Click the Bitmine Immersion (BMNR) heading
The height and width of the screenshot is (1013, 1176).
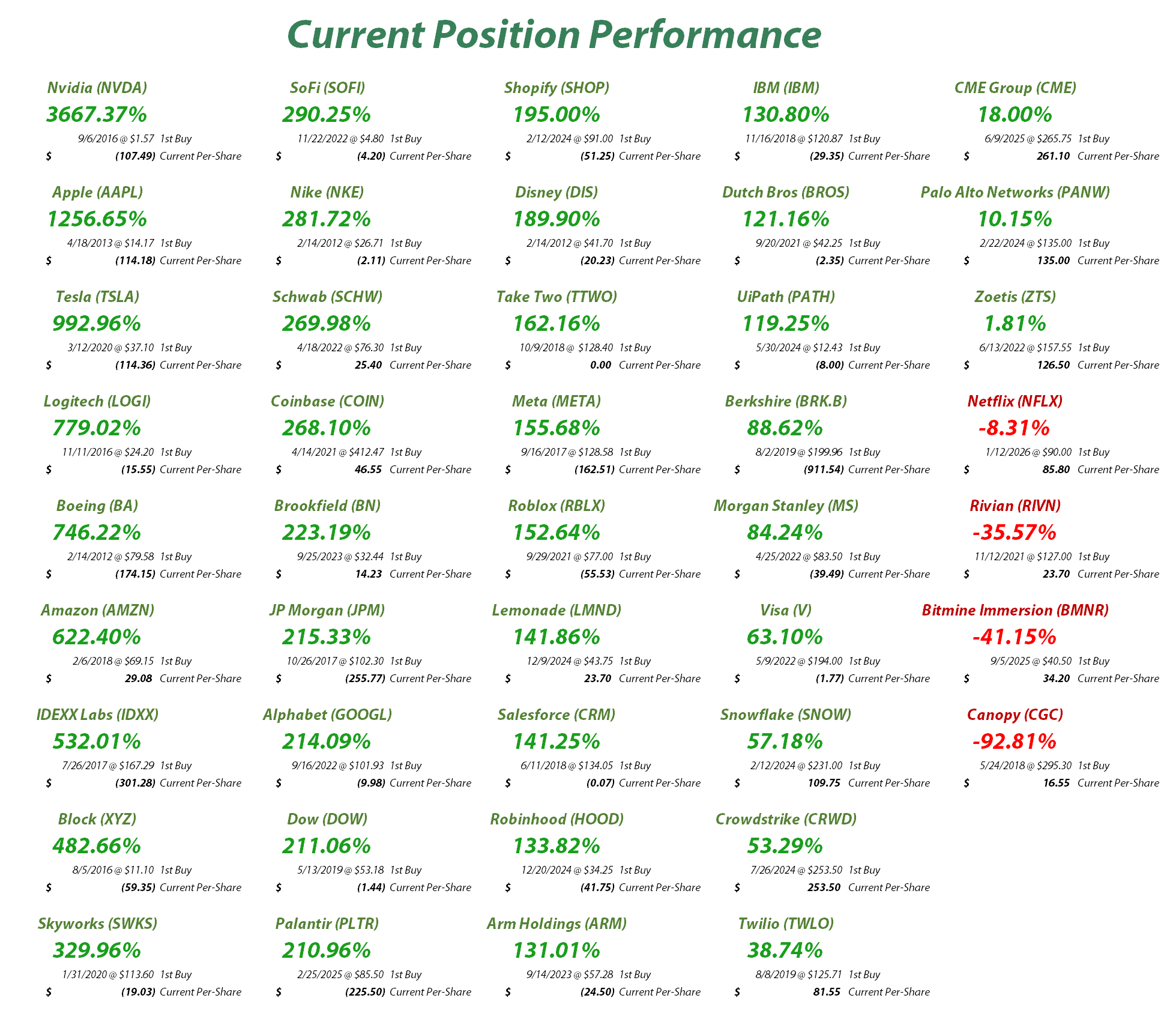(1015, 610)
